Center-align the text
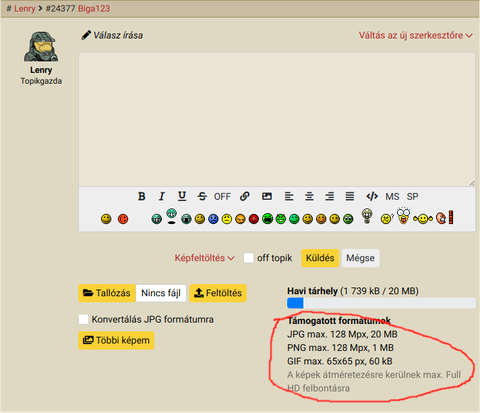Viewport: 480px width, 413px height. click(x=309, y=196)
